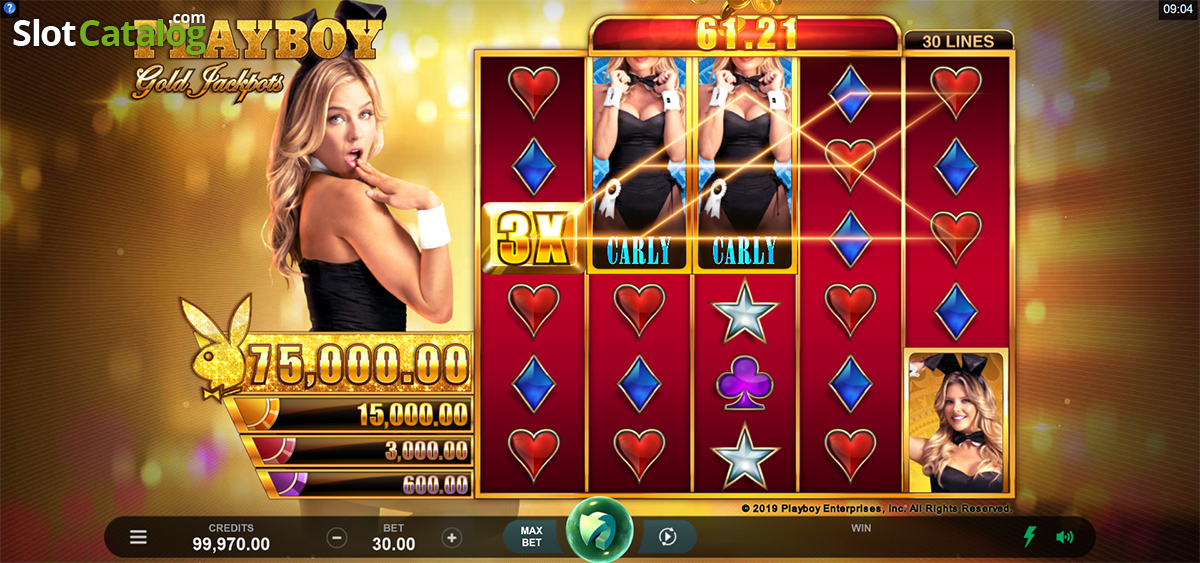Select the 3X multiplier symbol
The image size is (1200, 563).
[x=532, y=236]
